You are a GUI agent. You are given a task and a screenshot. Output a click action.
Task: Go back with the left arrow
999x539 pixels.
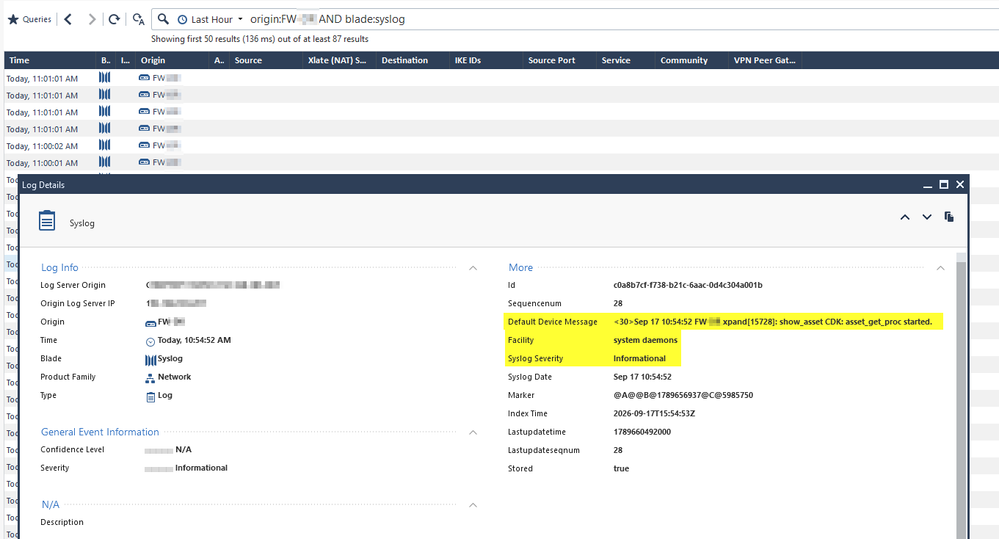click(68, 19)
